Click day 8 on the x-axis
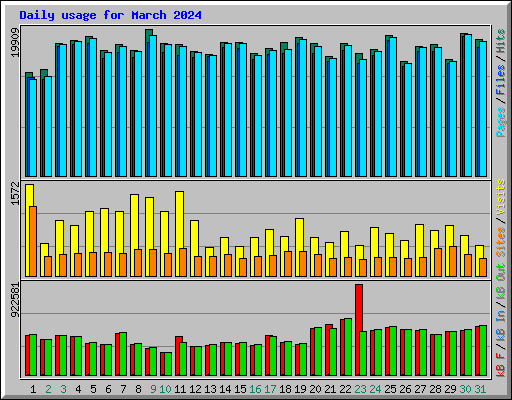The height and width of the screenshot is (400, 512). (x=138, y=389)
